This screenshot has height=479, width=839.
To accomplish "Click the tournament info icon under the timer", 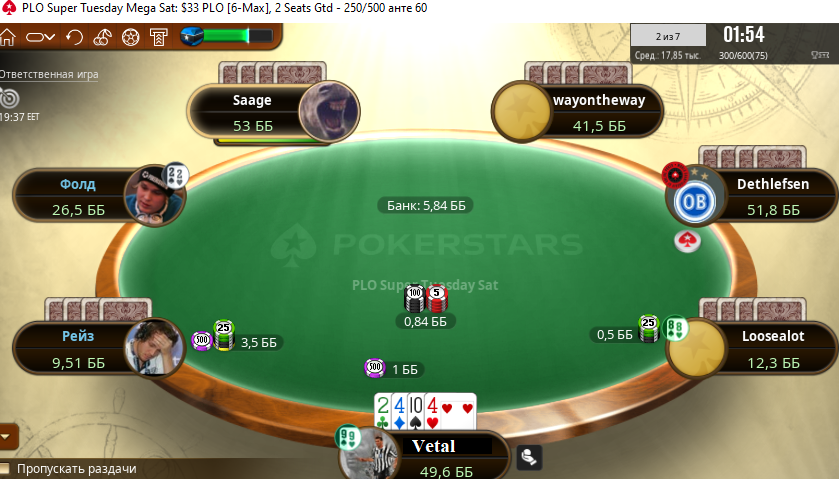I will 820,55.
